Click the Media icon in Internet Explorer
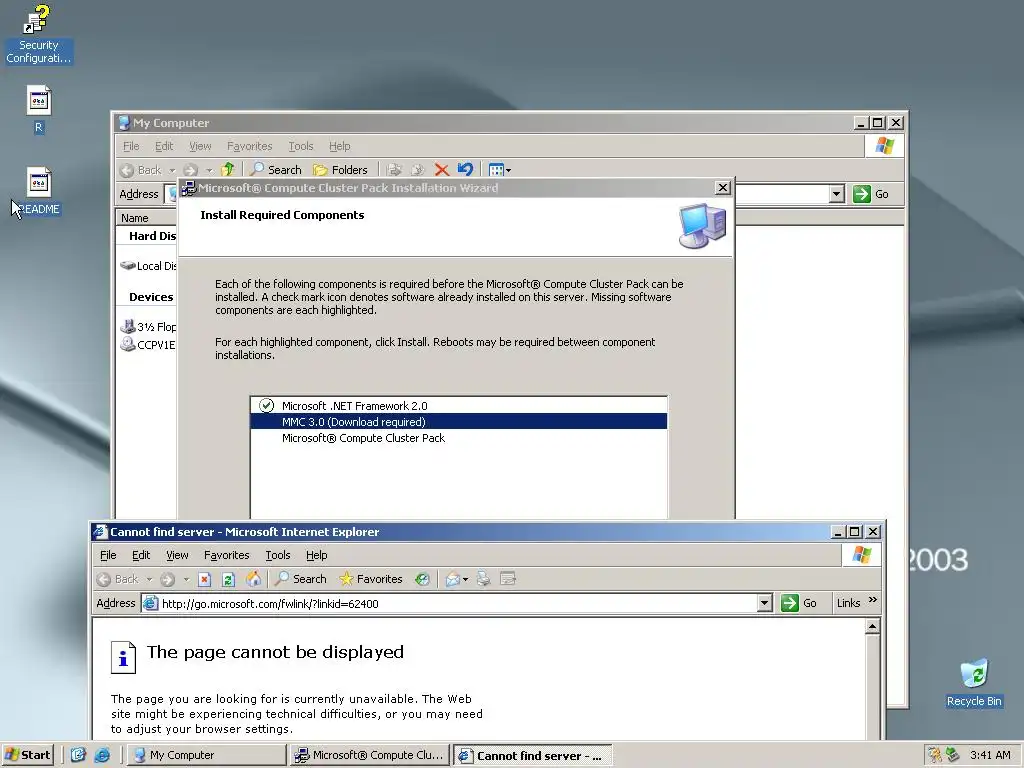 coord(423,579)
